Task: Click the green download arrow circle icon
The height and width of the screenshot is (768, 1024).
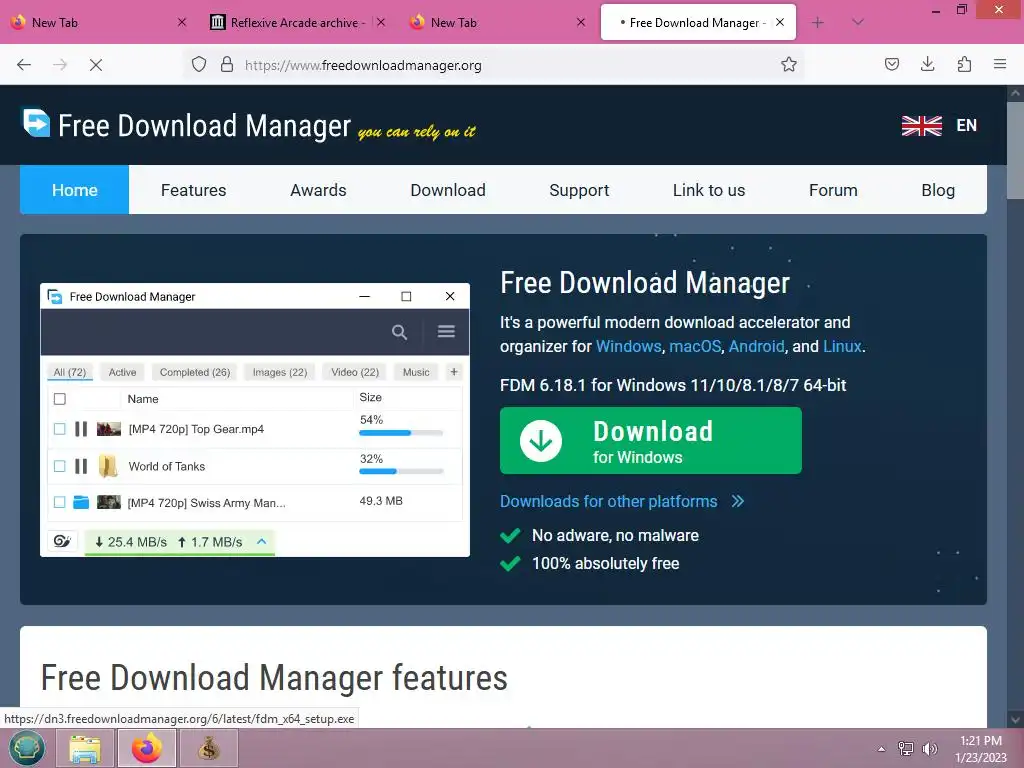Action: pos(541,441)
